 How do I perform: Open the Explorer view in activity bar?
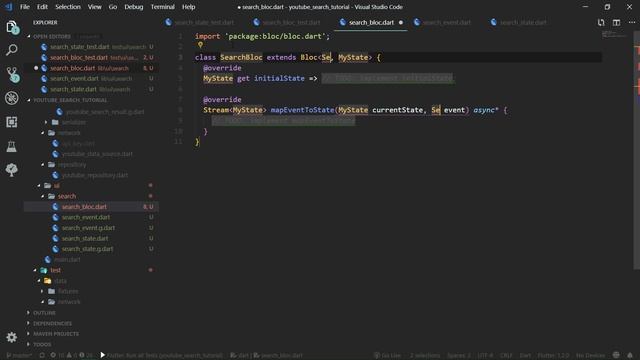pos(12,27)
